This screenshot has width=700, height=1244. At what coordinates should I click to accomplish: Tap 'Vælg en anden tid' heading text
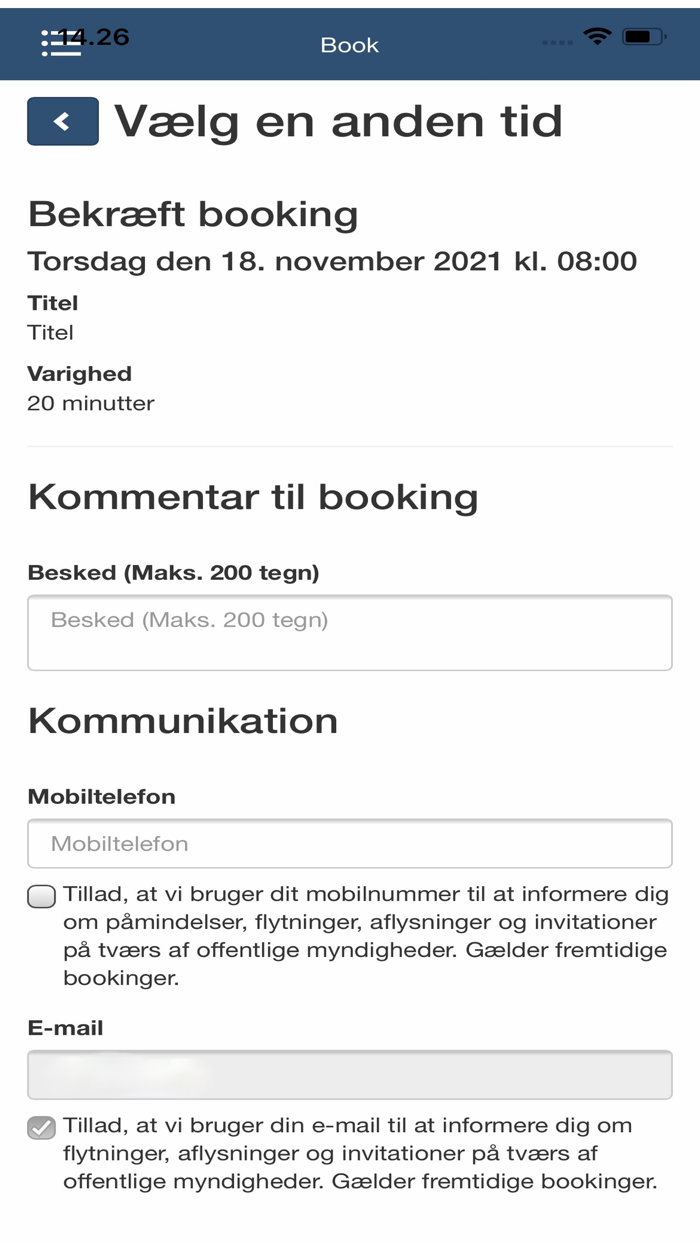tap(338, 120)
